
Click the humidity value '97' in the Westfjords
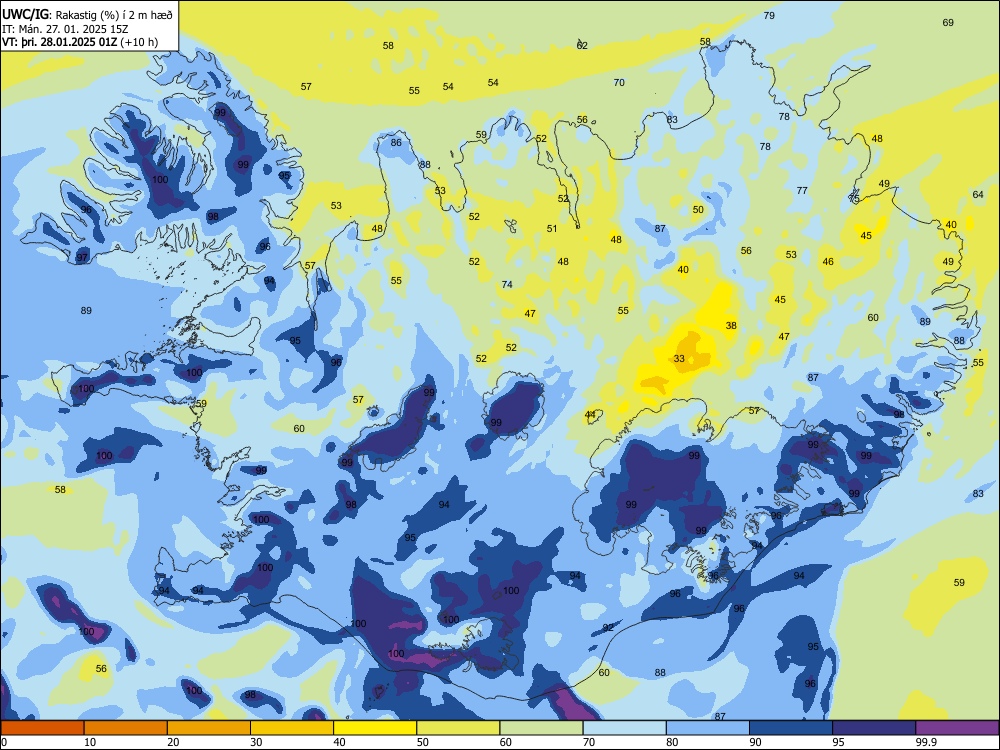point(82,258)
